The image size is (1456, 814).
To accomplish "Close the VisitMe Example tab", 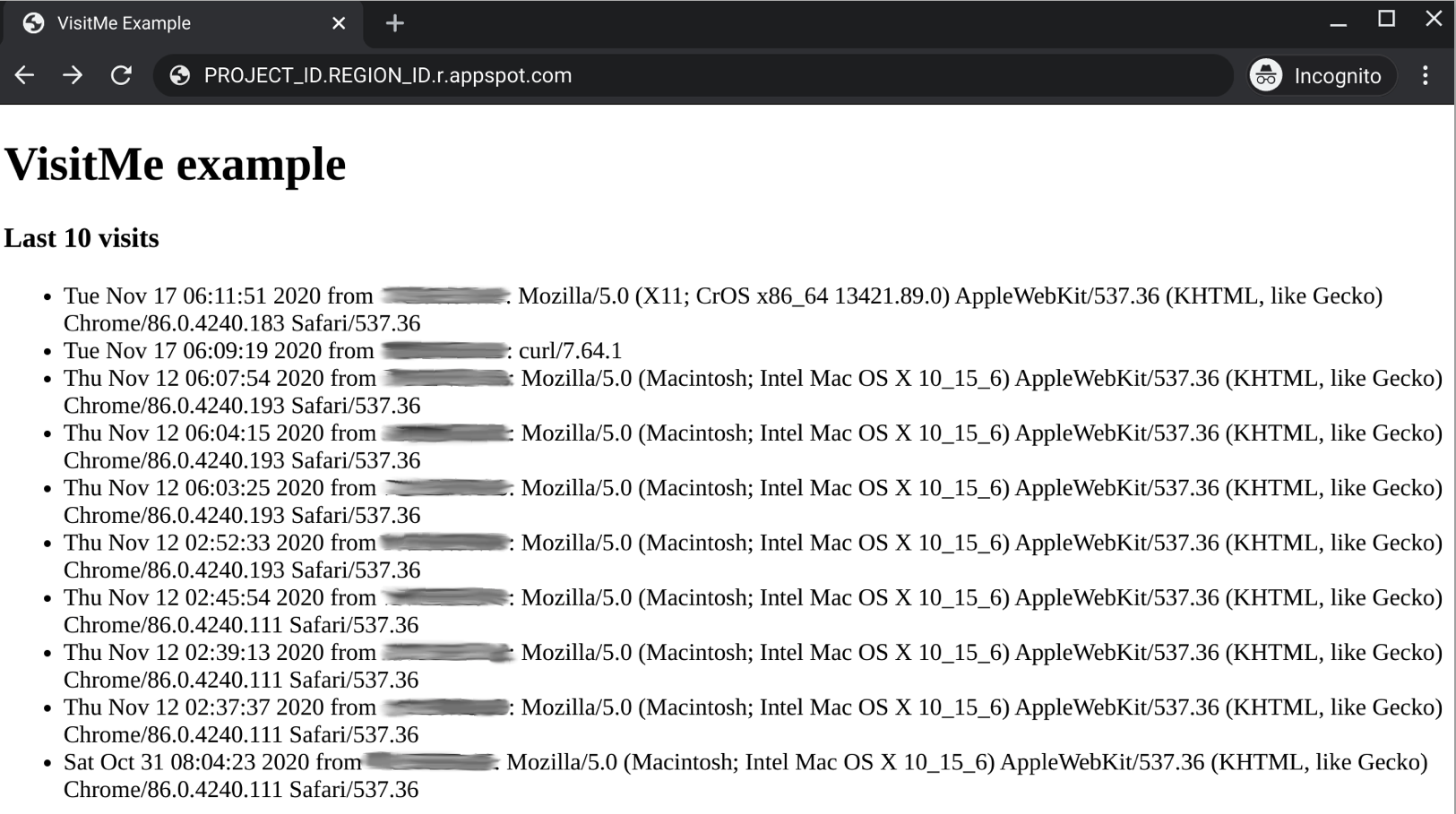I will pos(339,23).
